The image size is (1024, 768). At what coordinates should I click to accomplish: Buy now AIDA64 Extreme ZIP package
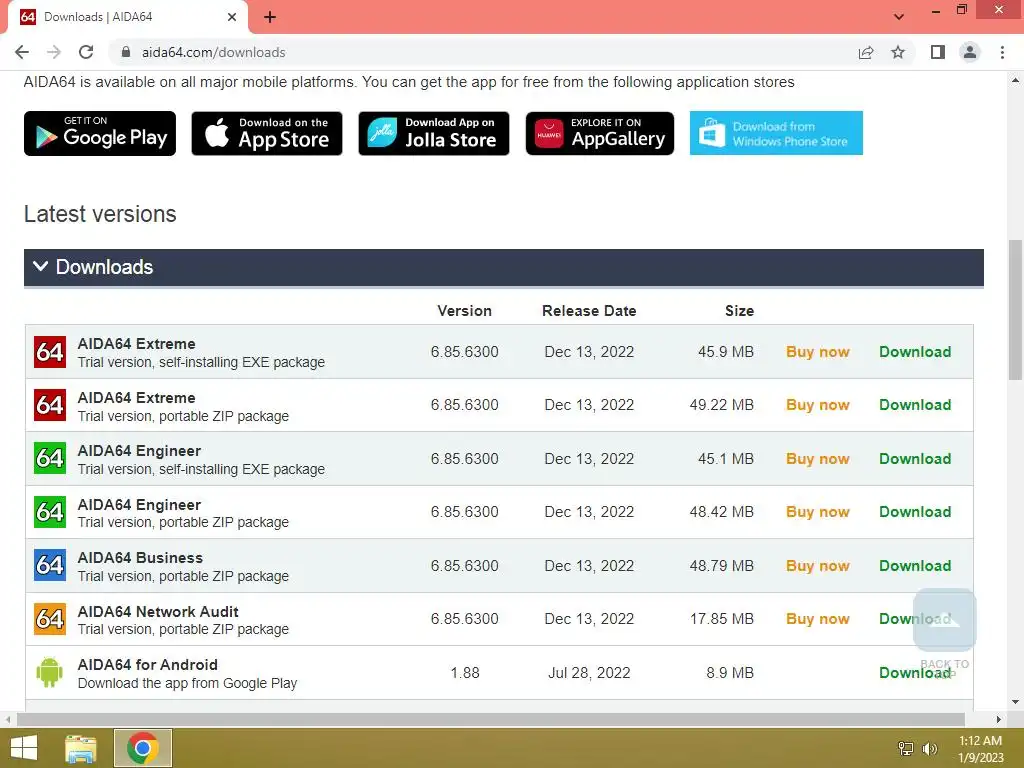tap(818, 405)
